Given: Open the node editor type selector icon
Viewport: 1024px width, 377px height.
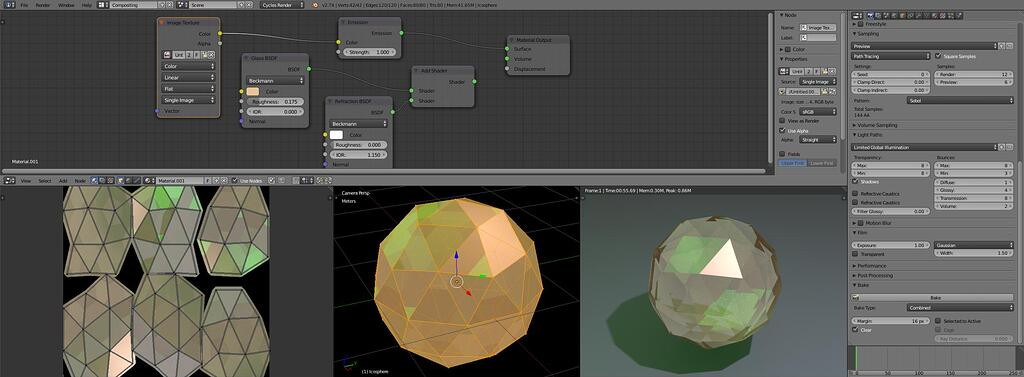Looking at the screenshot, I should [x=9, y=180].
